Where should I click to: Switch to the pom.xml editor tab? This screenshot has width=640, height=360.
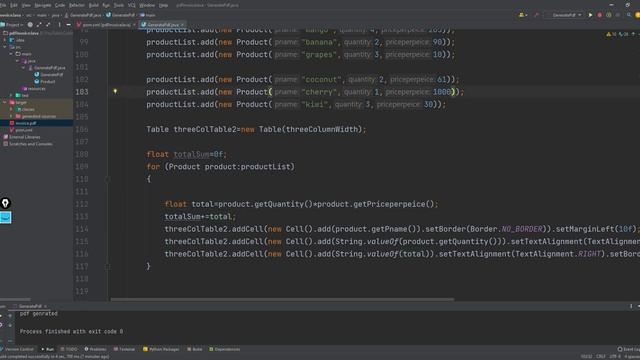coord(107,25)
